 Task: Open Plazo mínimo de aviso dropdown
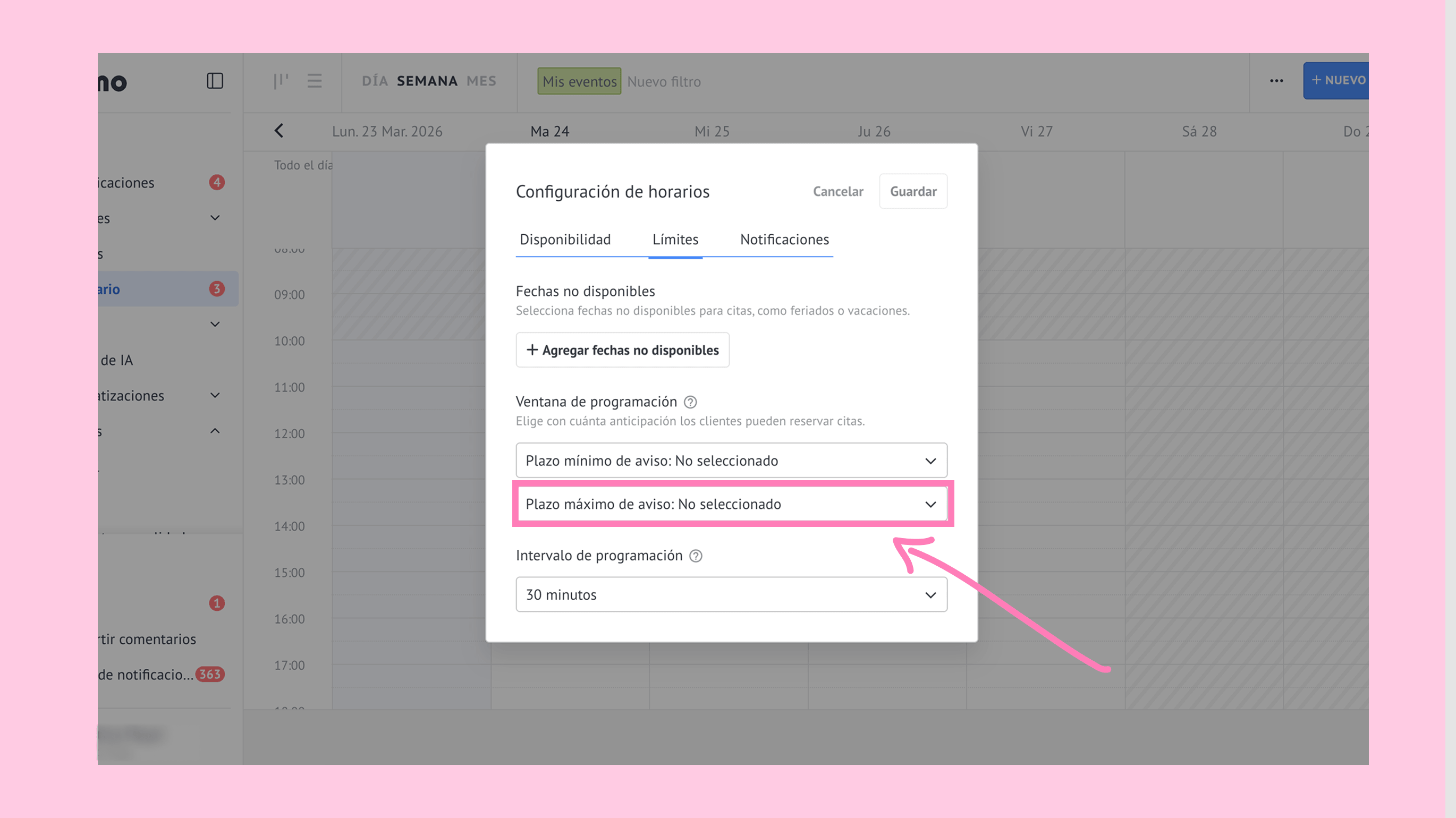click(x=731, y=461)
